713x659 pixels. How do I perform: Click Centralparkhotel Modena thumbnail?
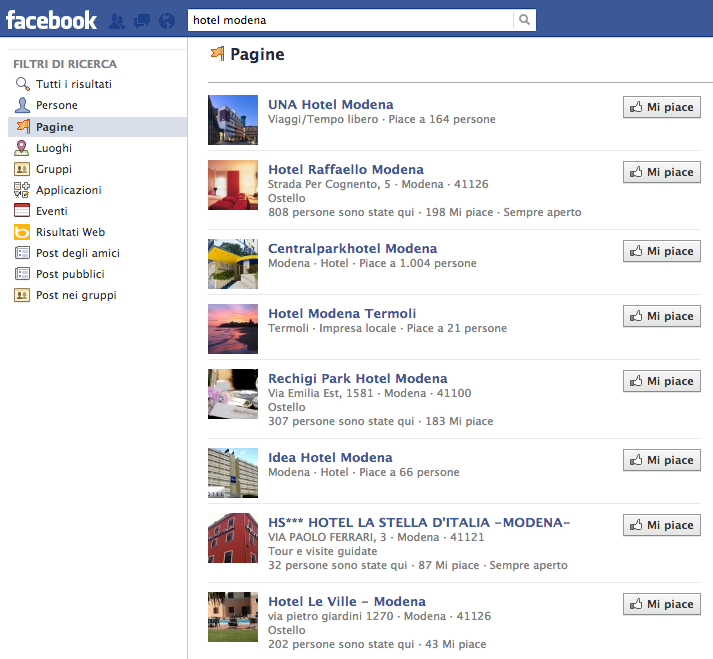[x=233, y=264]
